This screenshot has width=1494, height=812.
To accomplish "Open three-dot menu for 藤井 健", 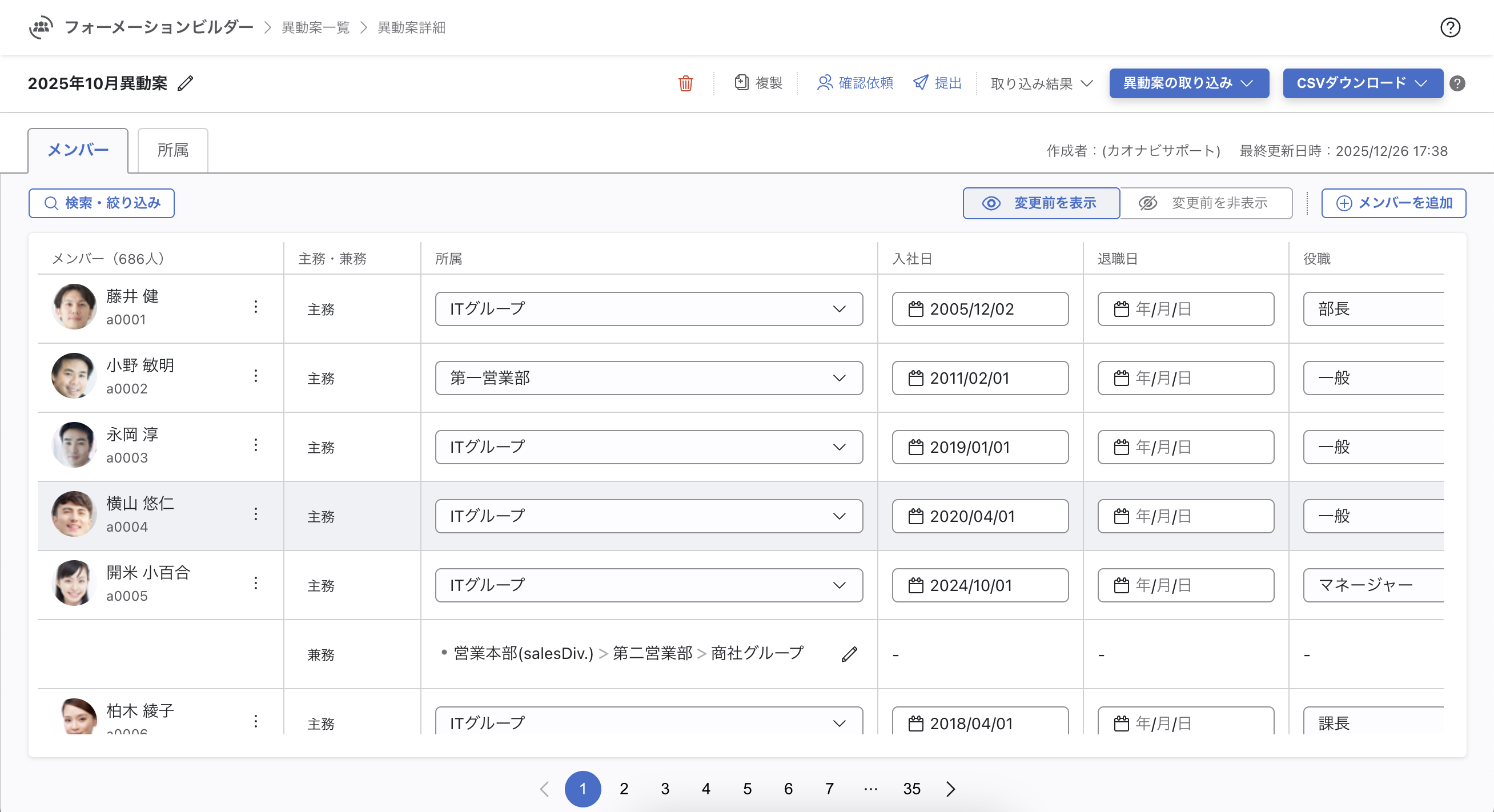I will [x=255, y=307].
